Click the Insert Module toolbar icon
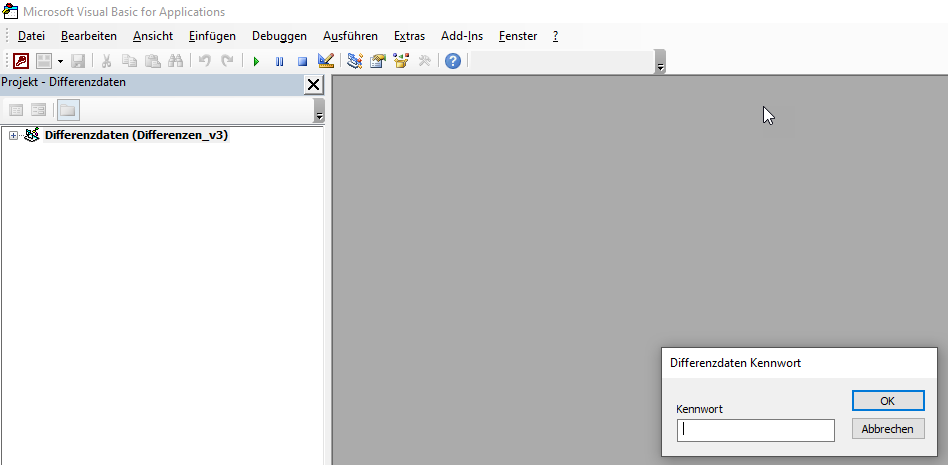The height and width of the screenshot is (465, 948). 44,61
